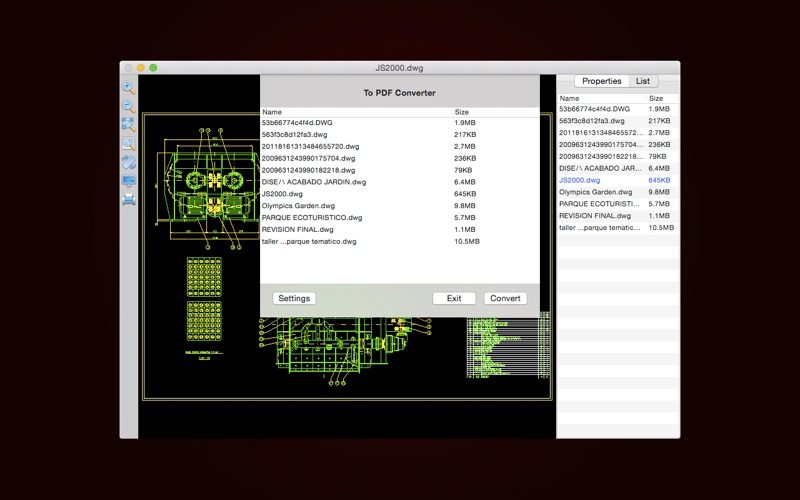Click the rotate view tool
The height and width of the screenshot is (500, 800).
(x=129, y=162)
